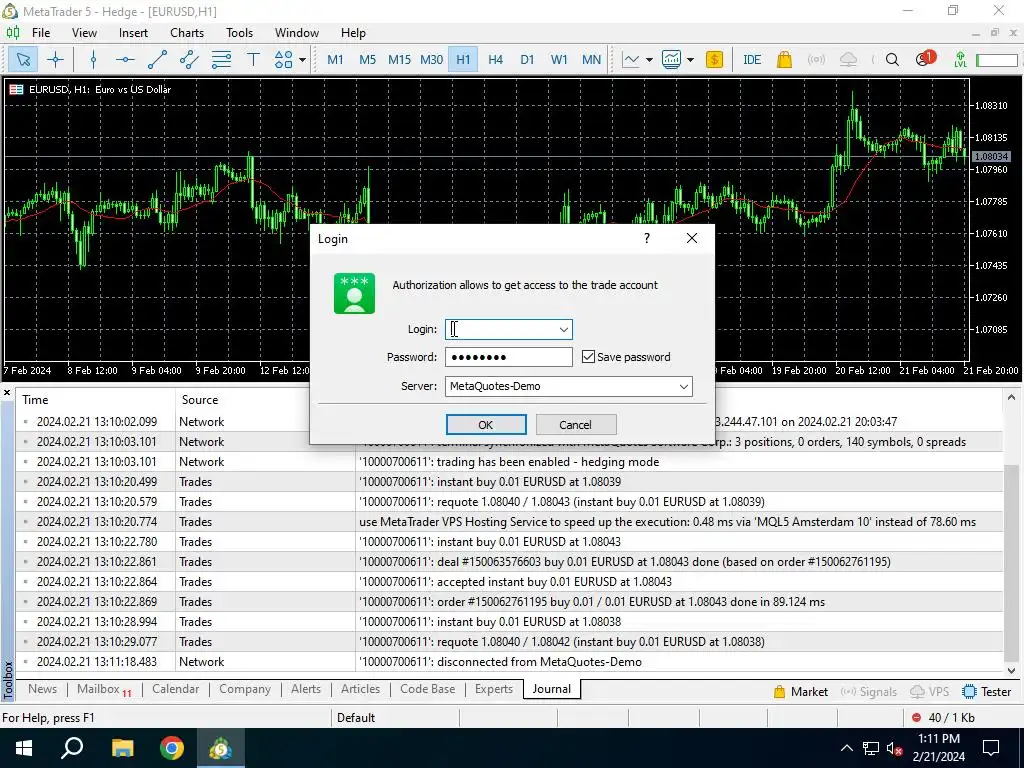This screenshot has height=768, width=1024.
Task: Close the Toolbox panel with x
Action: [x=7, y=392]
